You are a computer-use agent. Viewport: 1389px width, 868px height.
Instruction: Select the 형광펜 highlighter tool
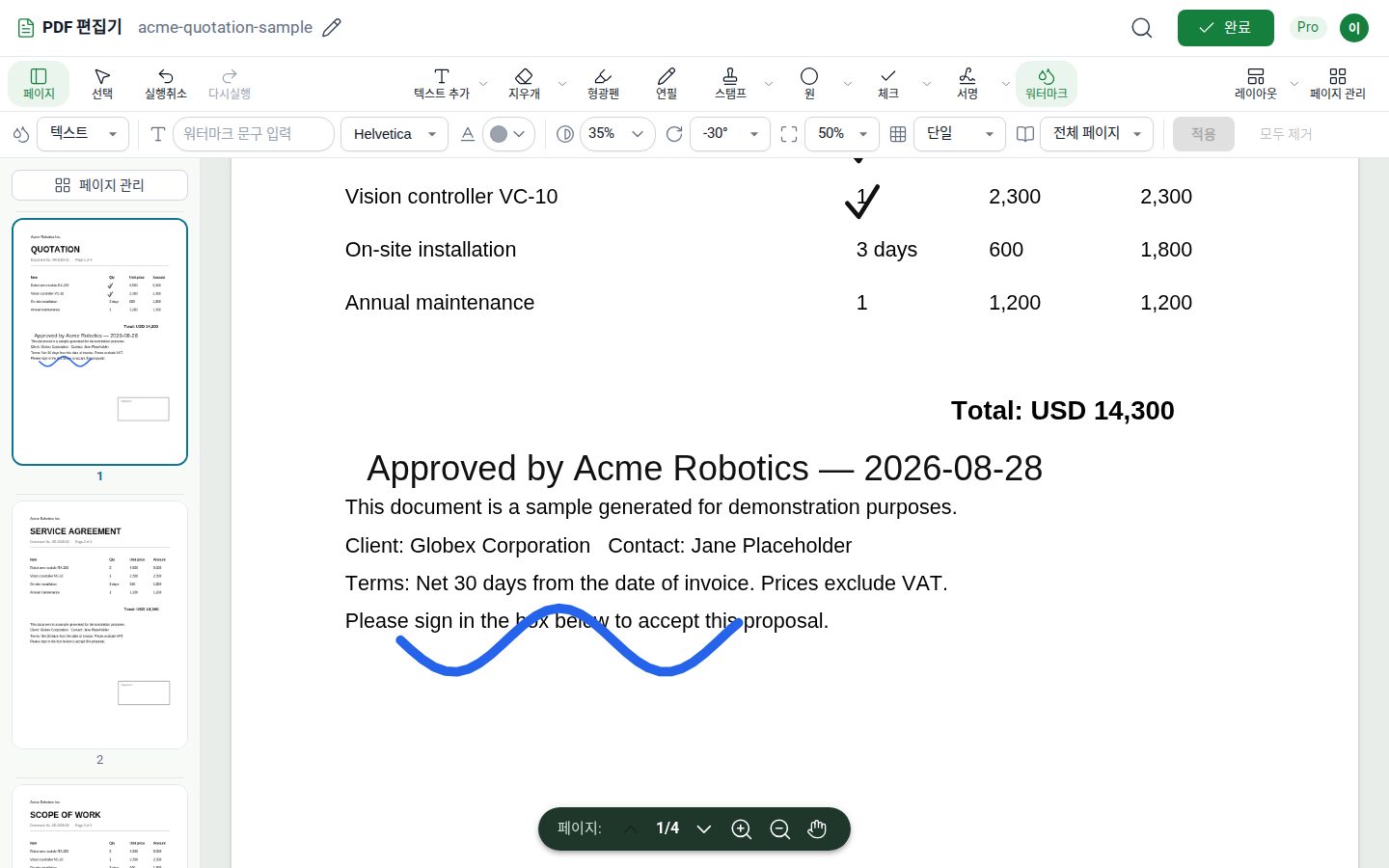[x=603, y=84]
